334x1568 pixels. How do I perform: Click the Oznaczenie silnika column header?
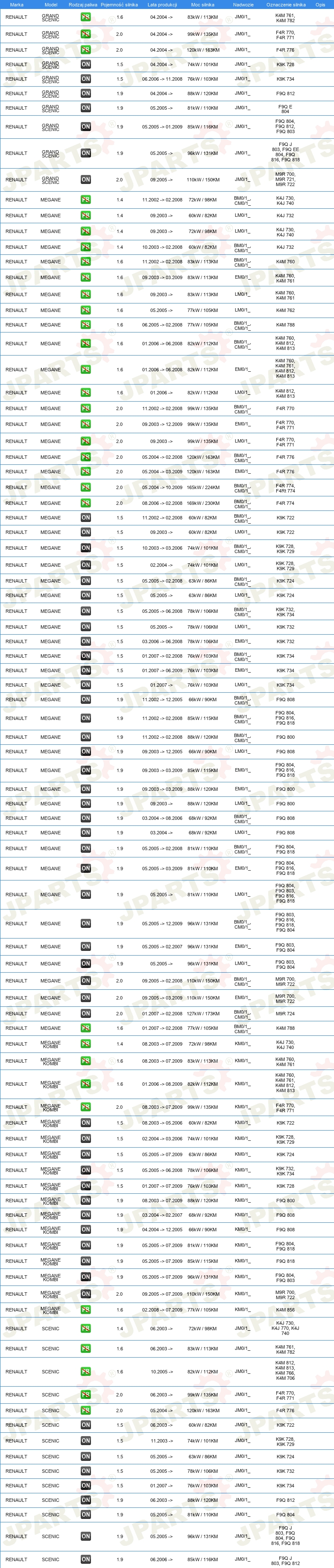pos(286,4)
